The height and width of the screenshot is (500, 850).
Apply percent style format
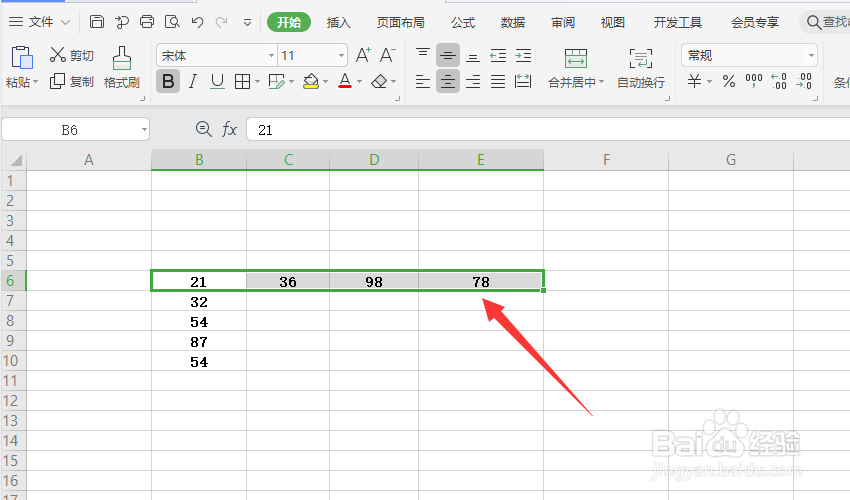[x=729, y=81]
